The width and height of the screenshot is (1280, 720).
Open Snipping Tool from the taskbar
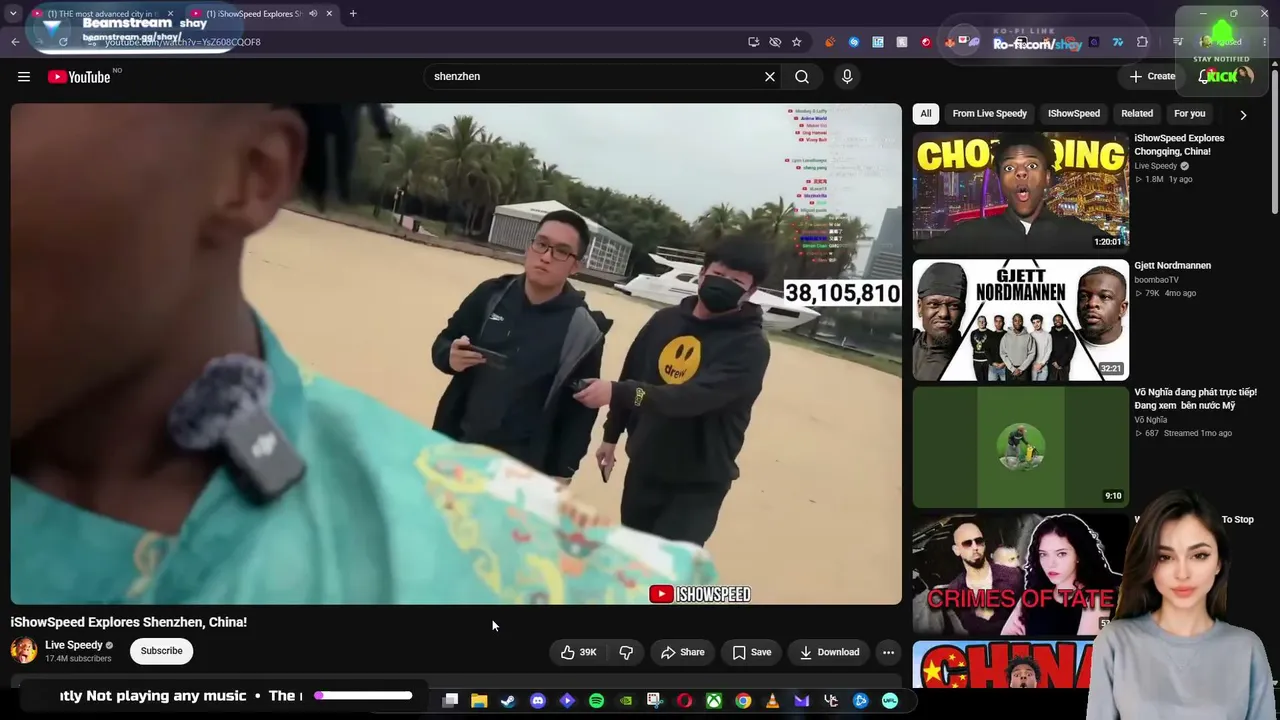[655, 701]
